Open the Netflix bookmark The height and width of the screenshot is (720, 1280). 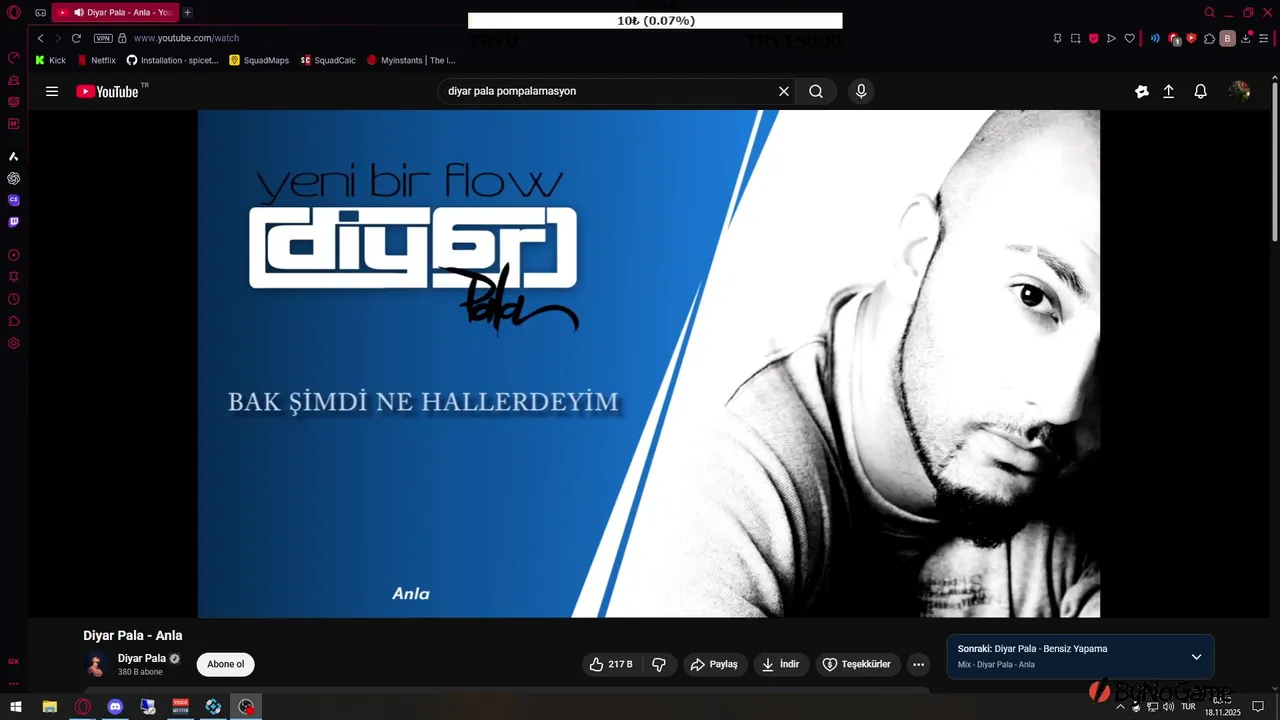(97, 60)
